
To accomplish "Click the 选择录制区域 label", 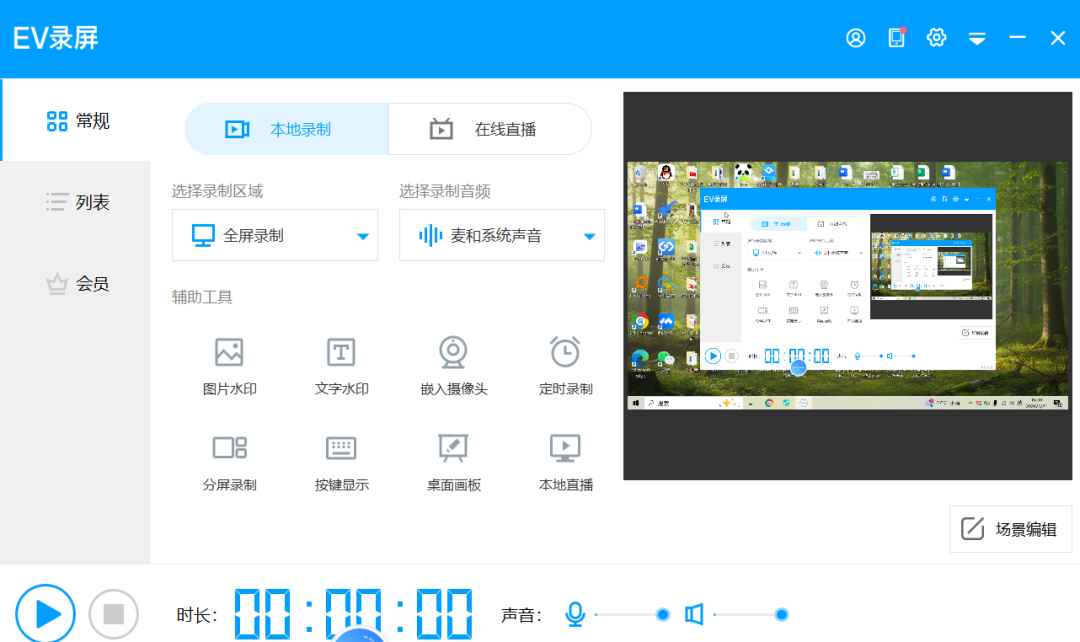I will point(217,191).
